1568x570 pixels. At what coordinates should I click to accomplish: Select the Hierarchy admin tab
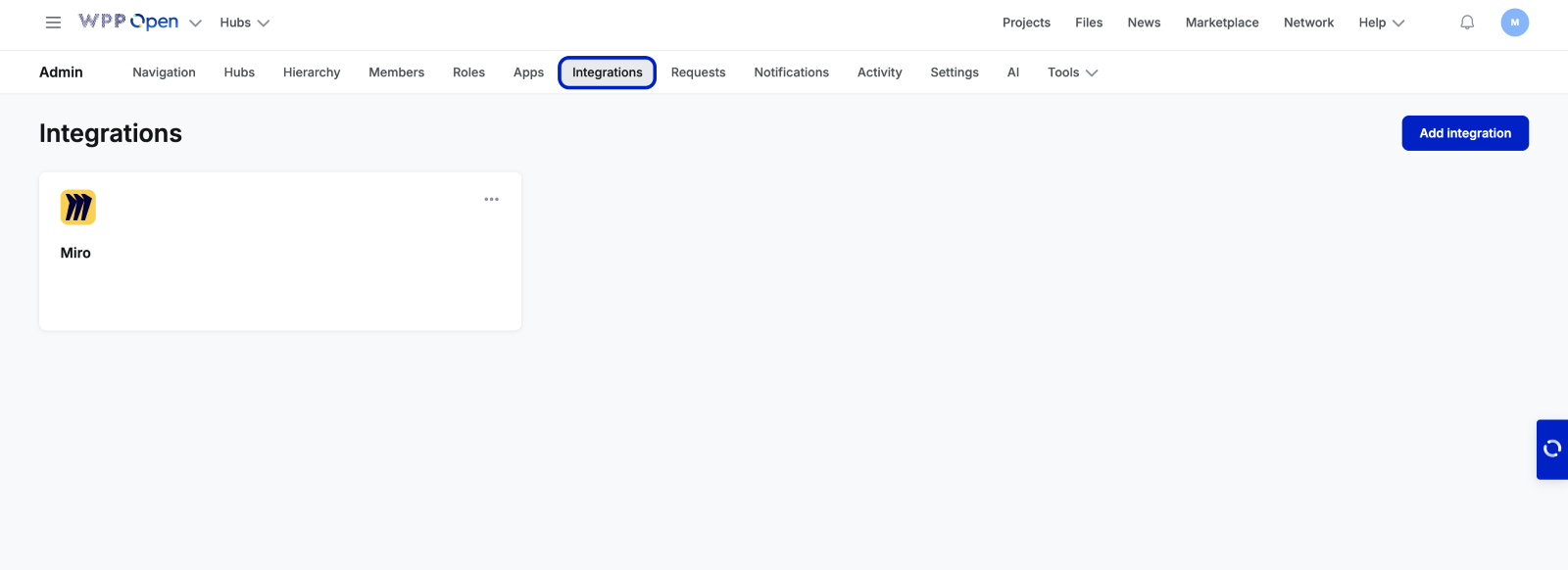(312, 72)
